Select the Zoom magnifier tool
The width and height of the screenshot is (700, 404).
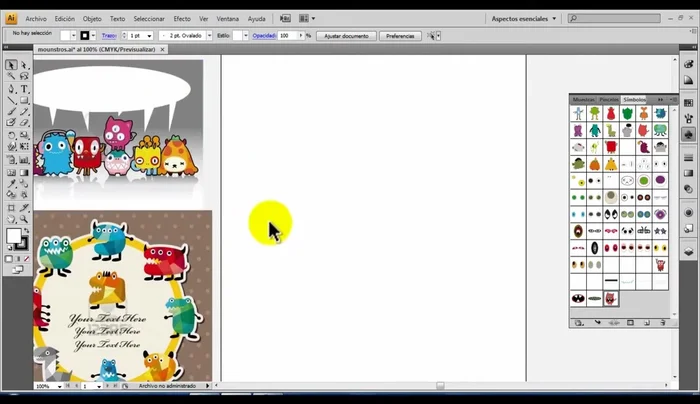25,218
